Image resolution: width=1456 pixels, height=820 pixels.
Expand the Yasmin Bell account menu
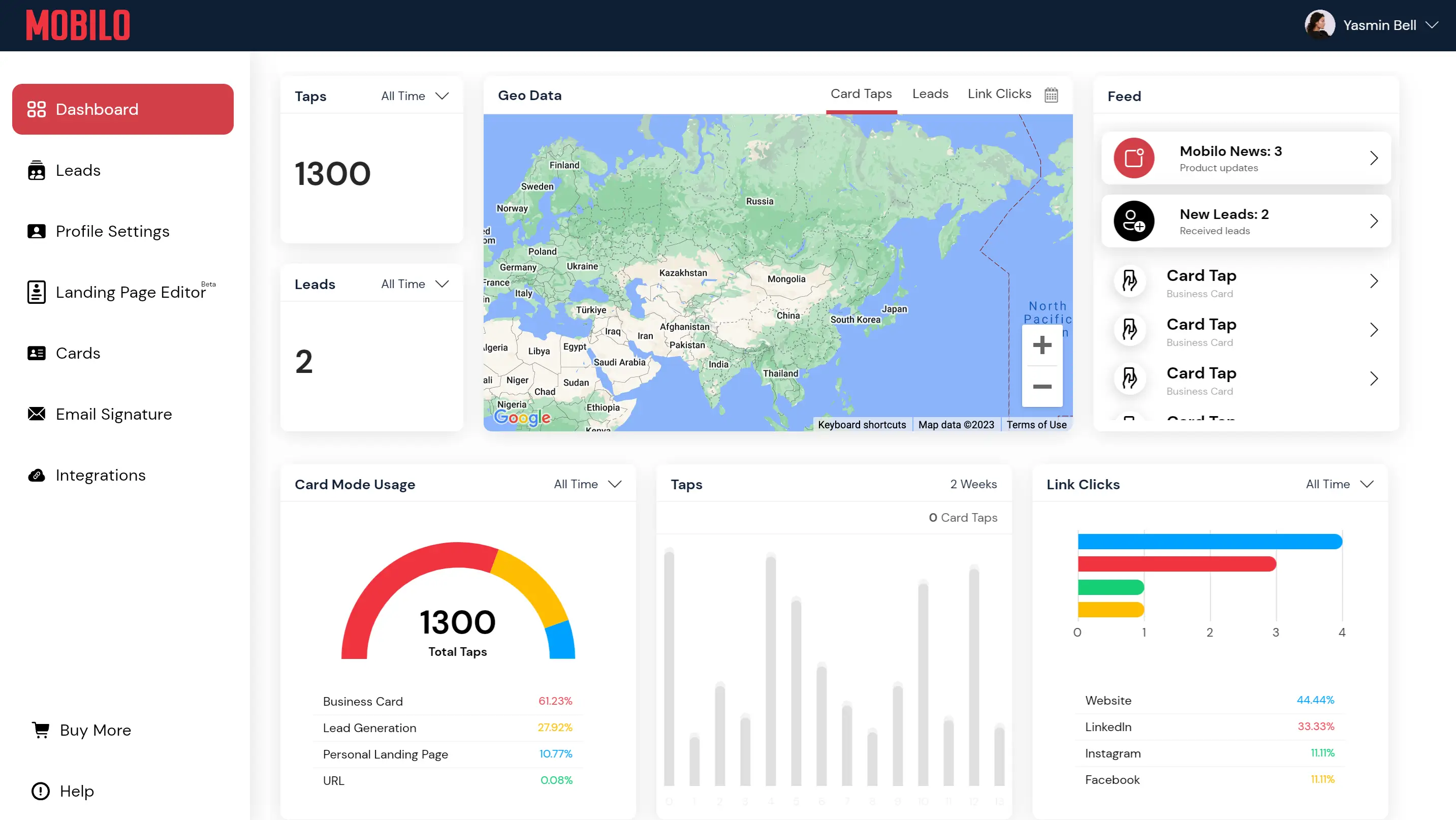(x=1432, y=25)
